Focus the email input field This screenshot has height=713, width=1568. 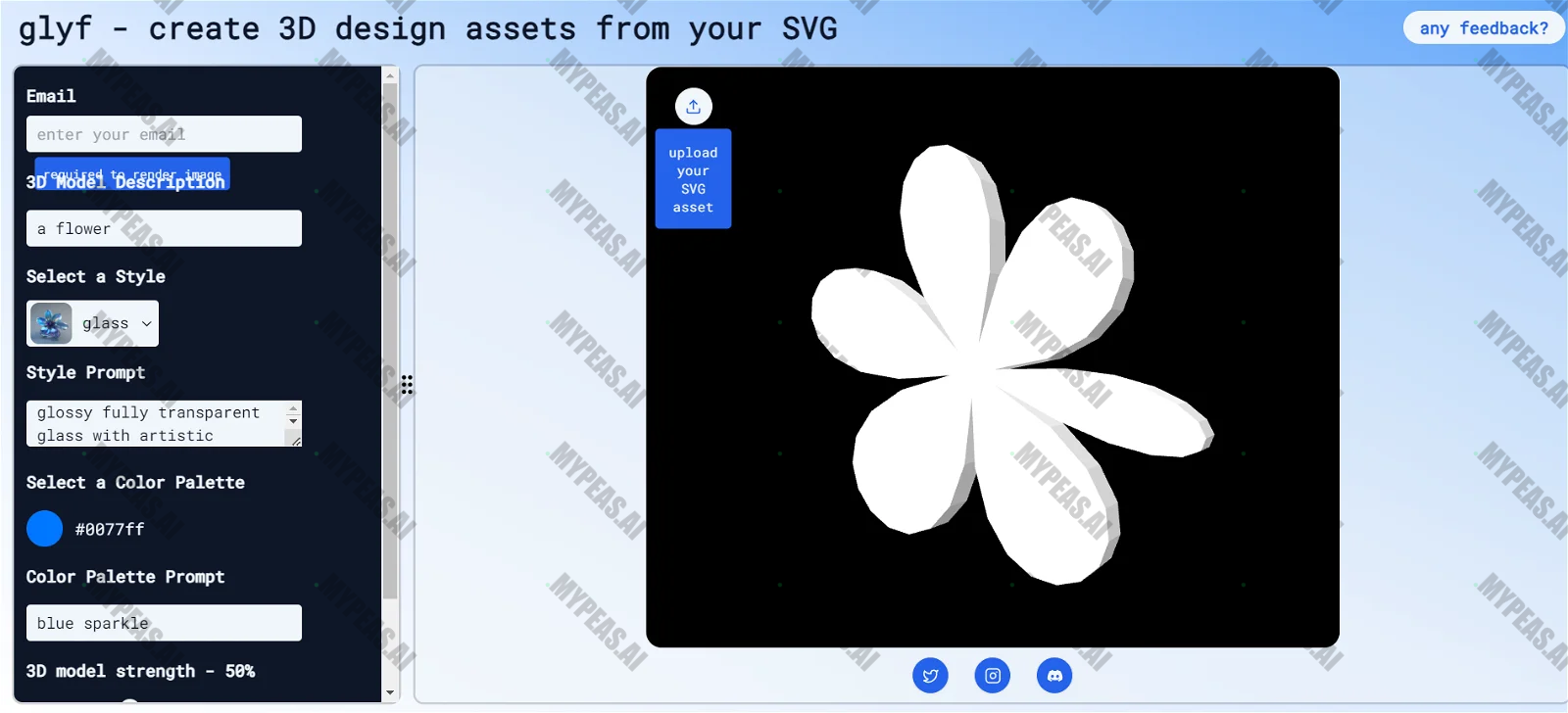pos(164,134)
